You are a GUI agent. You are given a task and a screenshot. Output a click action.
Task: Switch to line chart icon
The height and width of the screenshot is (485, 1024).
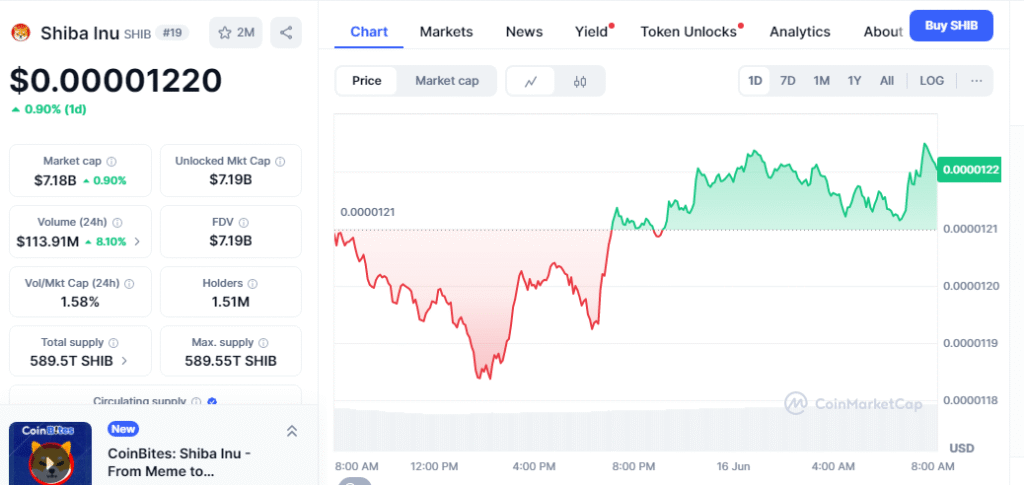tap(531, 81)
